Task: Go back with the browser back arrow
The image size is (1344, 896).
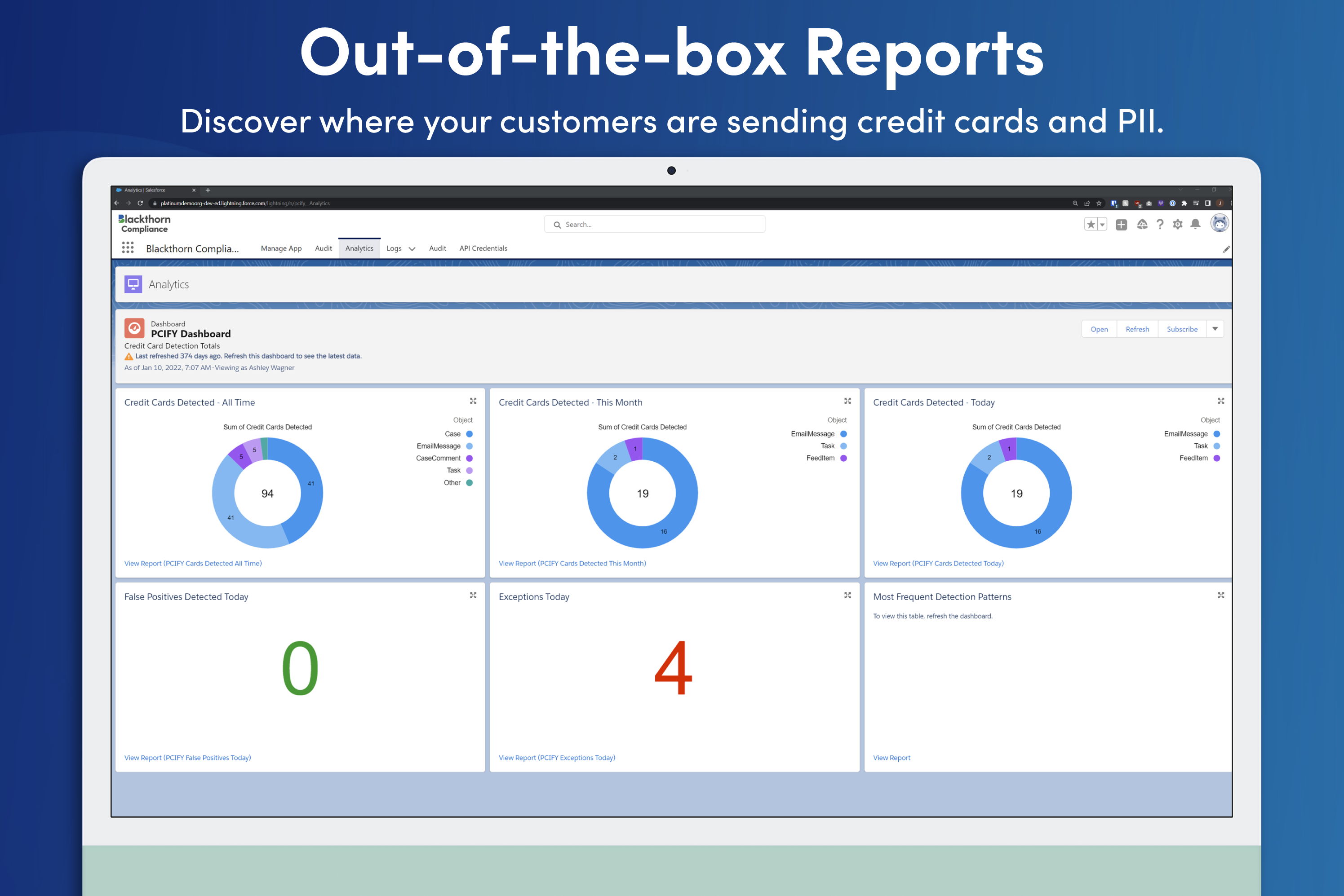Action: click(117, 203)
